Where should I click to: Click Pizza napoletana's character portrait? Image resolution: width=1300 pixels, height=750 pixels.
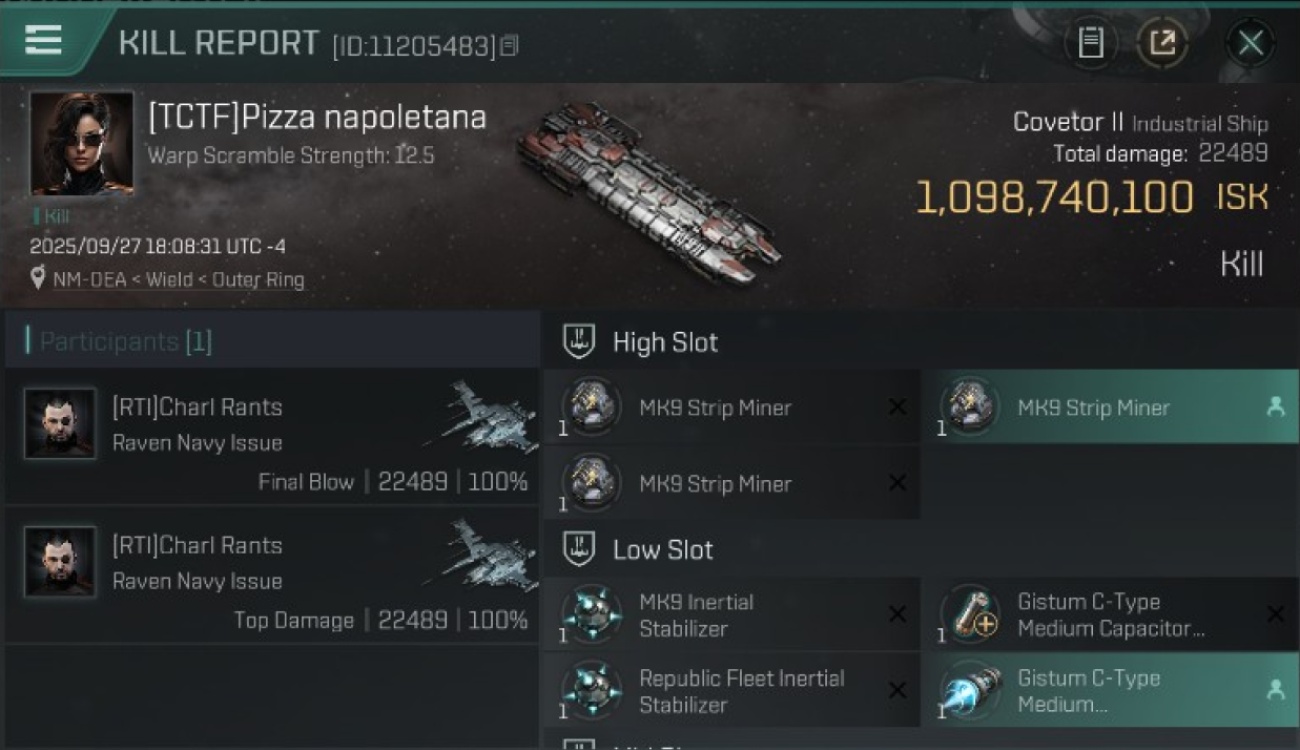pos(81,142)
